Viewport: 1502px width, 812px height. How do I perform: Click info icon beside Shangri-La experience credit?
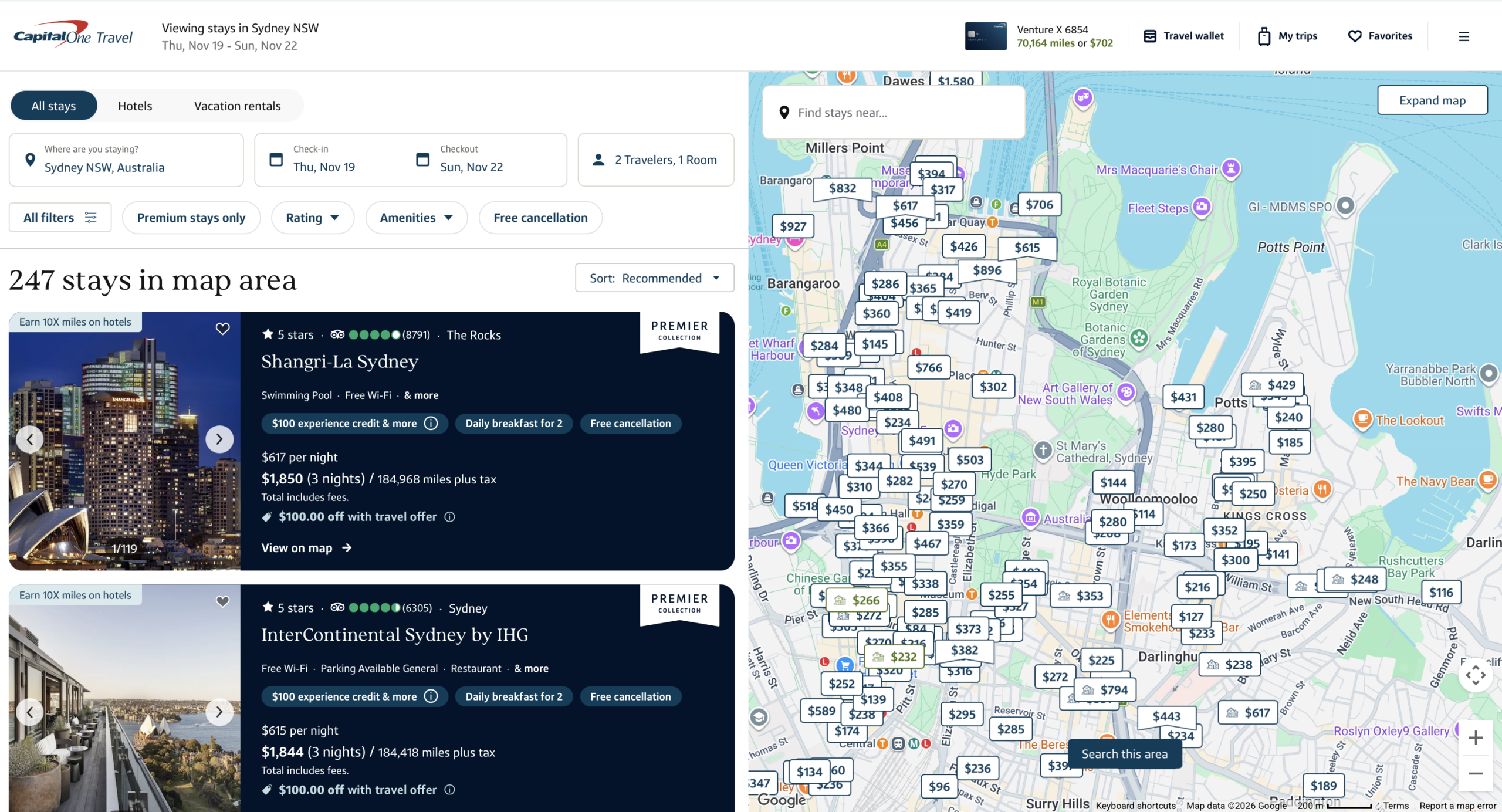coord(431,423)
